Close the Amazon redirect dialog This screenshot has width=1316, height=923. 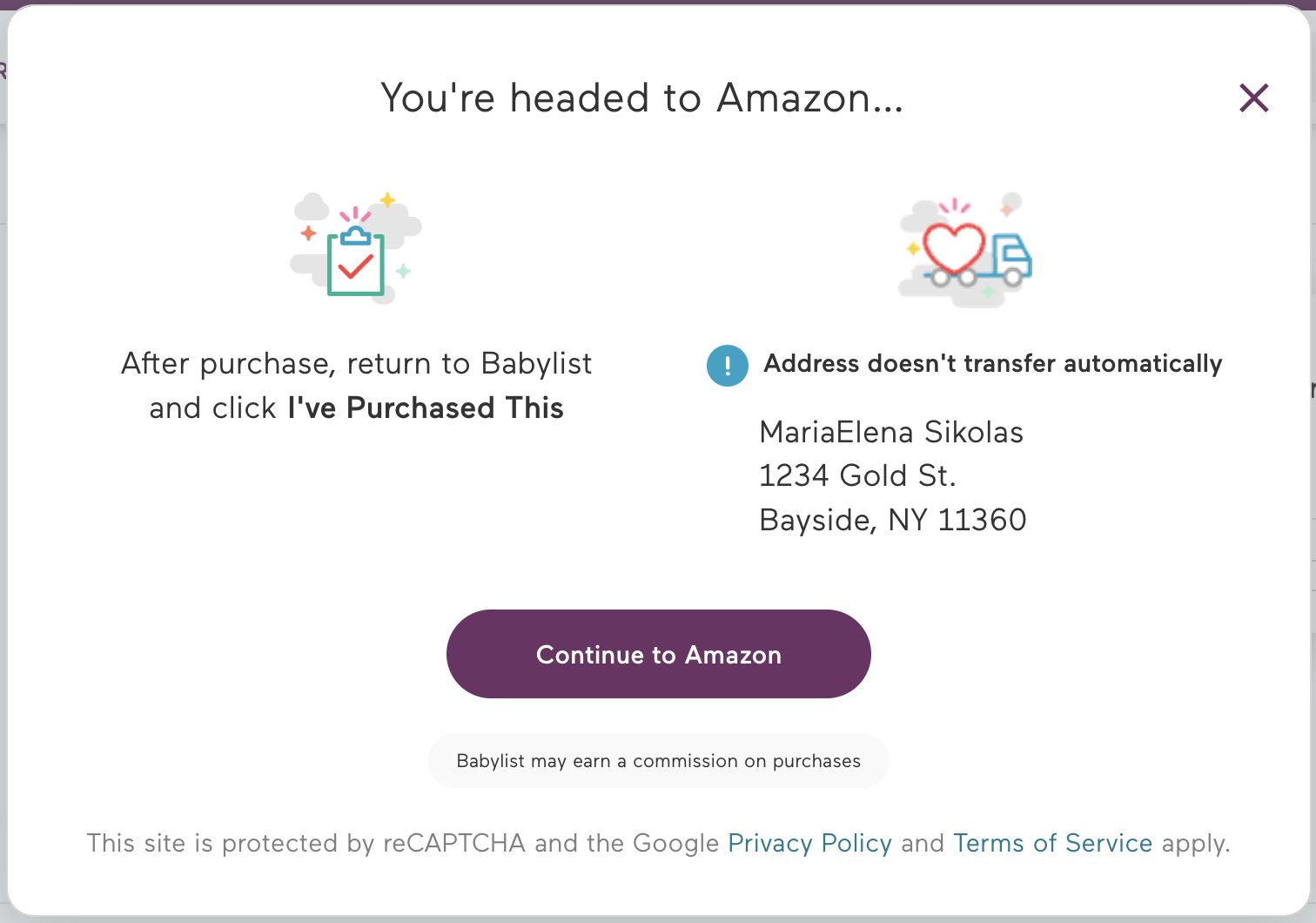tap(1254, 98)
